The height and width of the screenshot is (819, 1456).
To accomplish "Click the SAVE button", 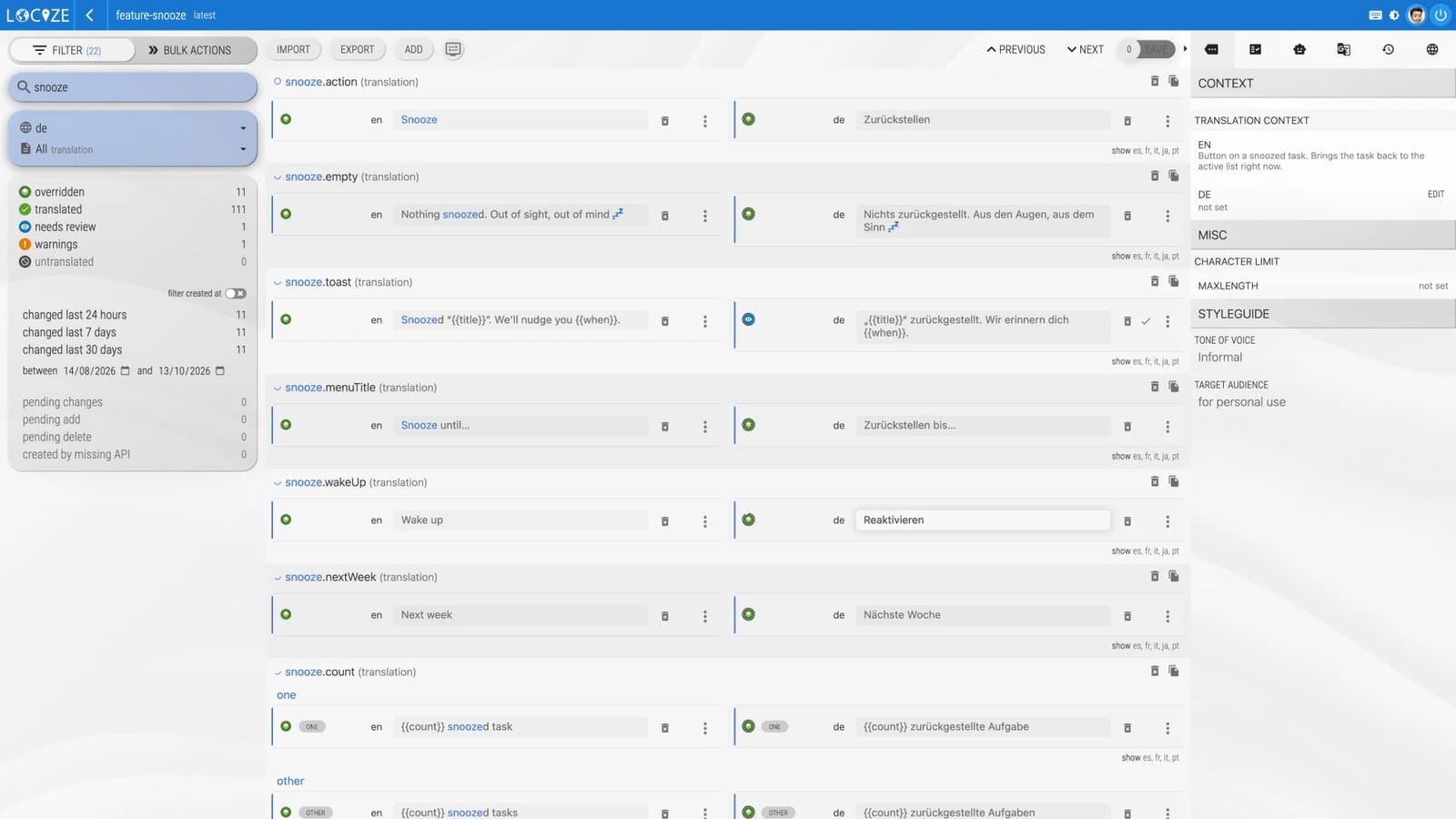I will [1155, 49].
